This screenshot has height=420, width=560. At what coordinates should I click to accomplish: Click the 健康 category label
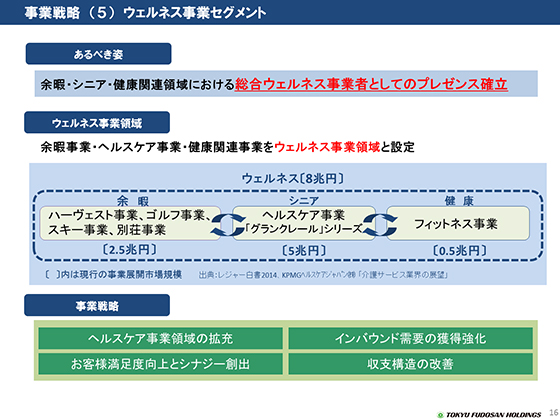(x=459, y=201)
